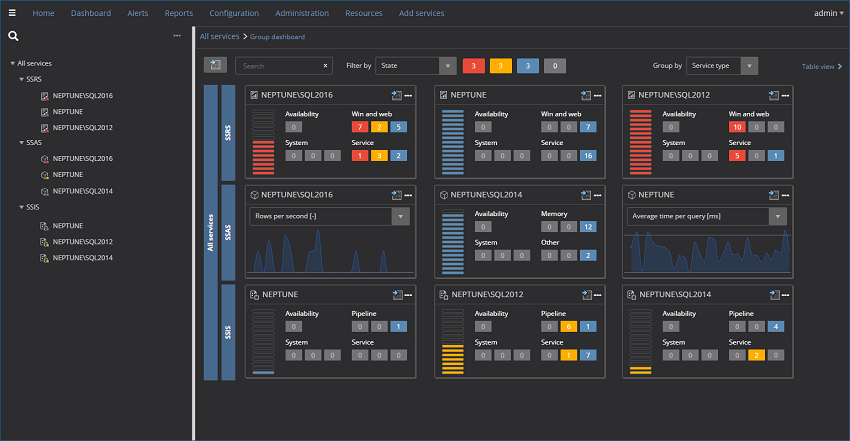Open NEPTUNE\SQL2012 SSIS card ellipsis menu
850x441 pixels.
point(597,295)
